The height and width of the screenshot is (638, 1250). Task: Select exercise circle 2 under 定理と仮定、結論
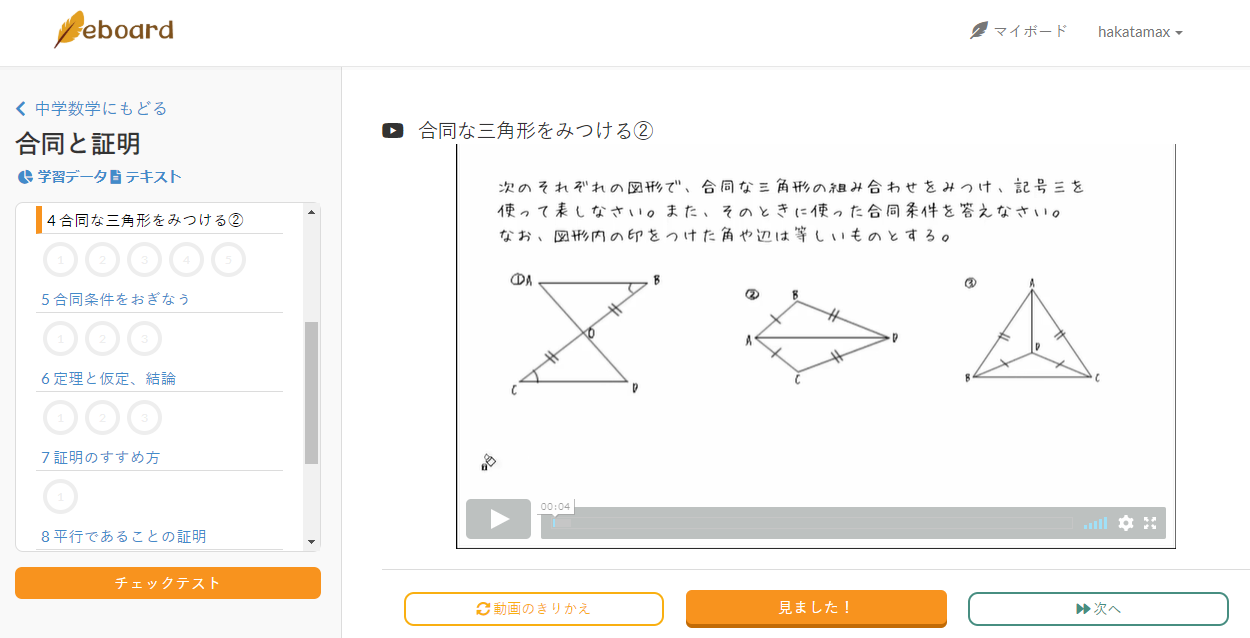102,417
